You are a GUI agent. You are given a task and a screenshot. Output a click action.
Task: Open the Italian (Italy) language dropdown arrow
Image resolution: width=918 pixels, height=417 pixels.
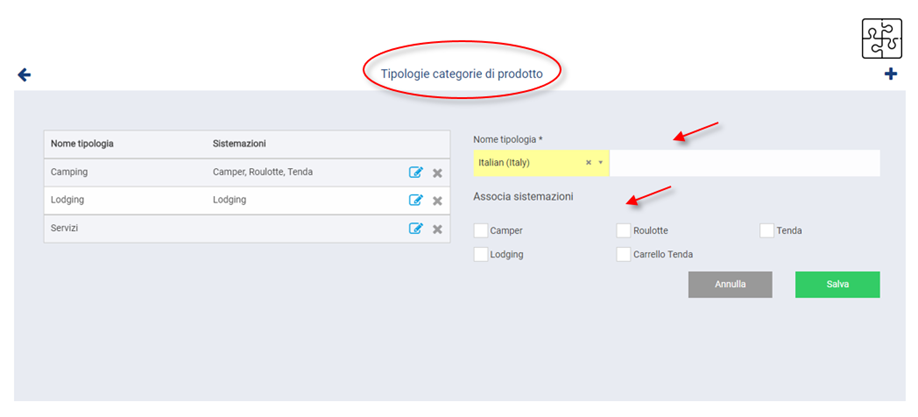tap(601, 163)
